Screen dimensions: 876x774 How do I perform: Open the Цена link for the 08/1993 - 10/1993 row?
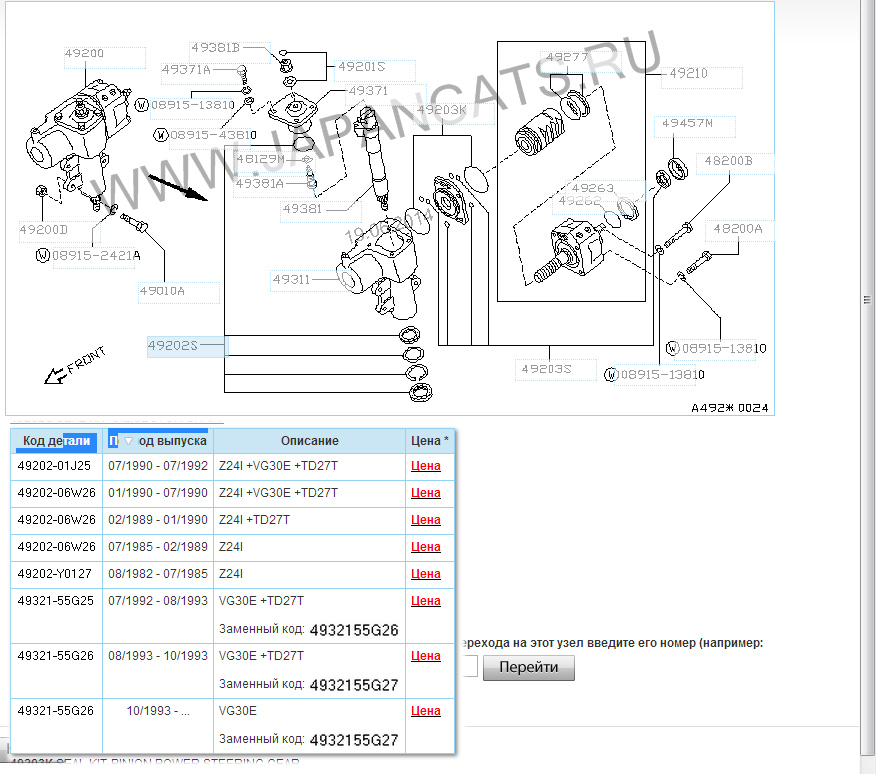point(426,656)
